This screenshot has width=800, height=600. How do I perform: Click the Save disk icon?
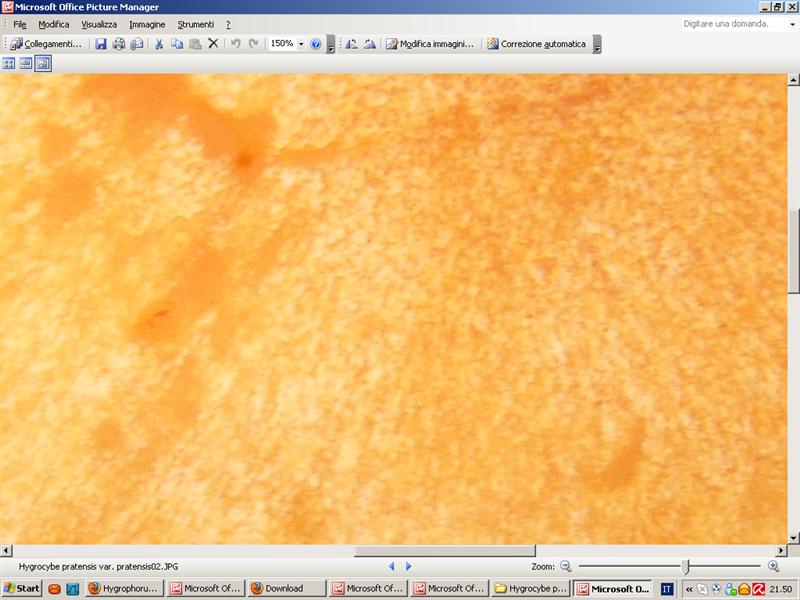[101, 44]
